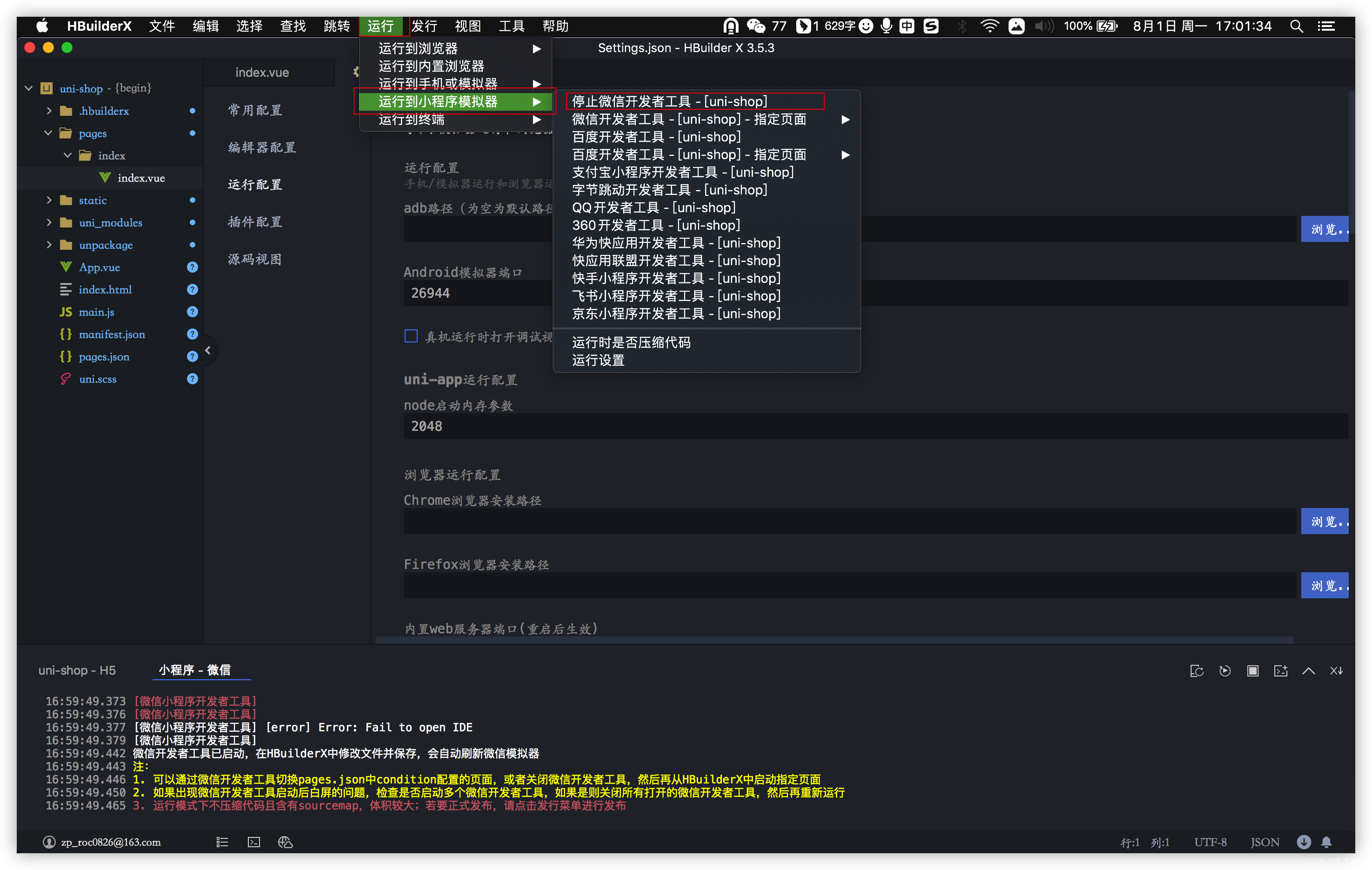The width and height of the screenshot is (1372, 870).
Task: Open 编辑器配置 settings section
Action: point(262,147)
